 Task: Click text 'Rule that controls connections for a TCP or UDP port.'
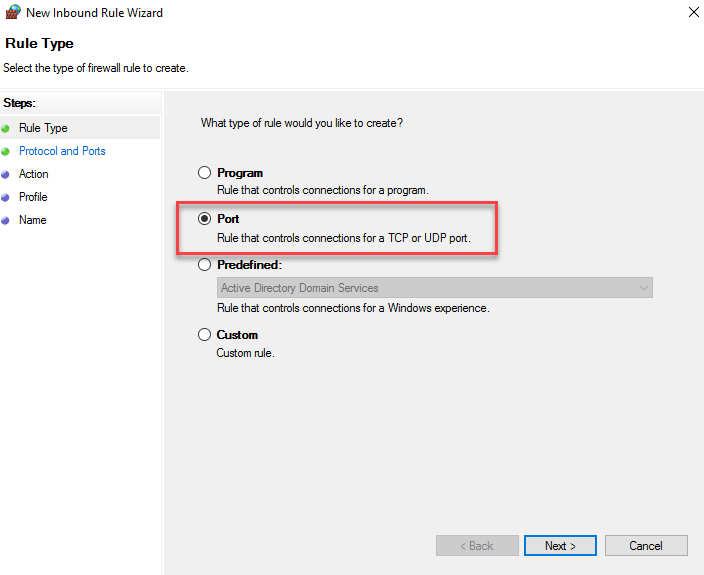click(x=344, y=238)
